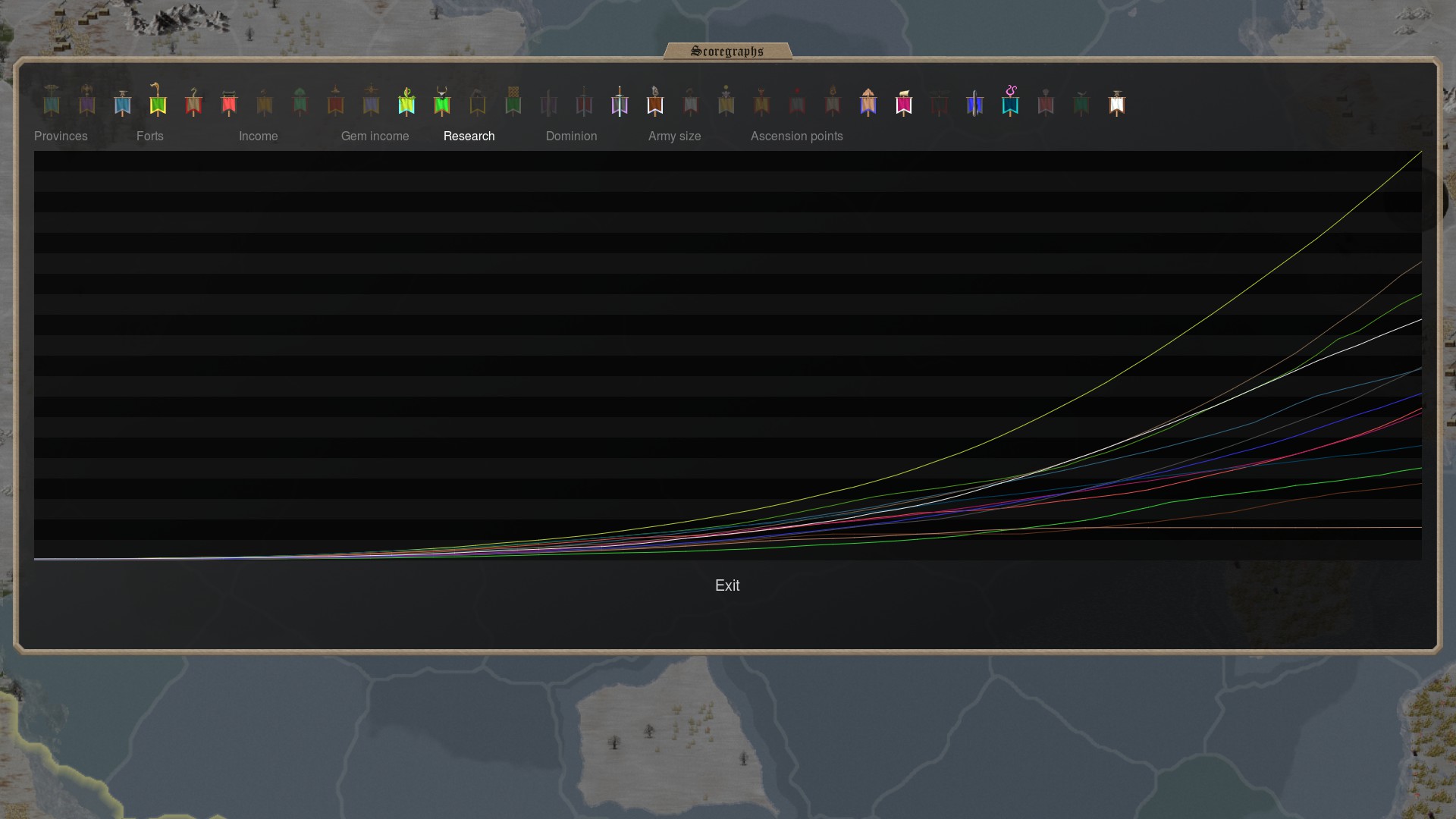Click yellow-green cyan-bordered banner with coiled serpent
The height and width of the screenshot is (819, 1456).
(x=406, y=101)
